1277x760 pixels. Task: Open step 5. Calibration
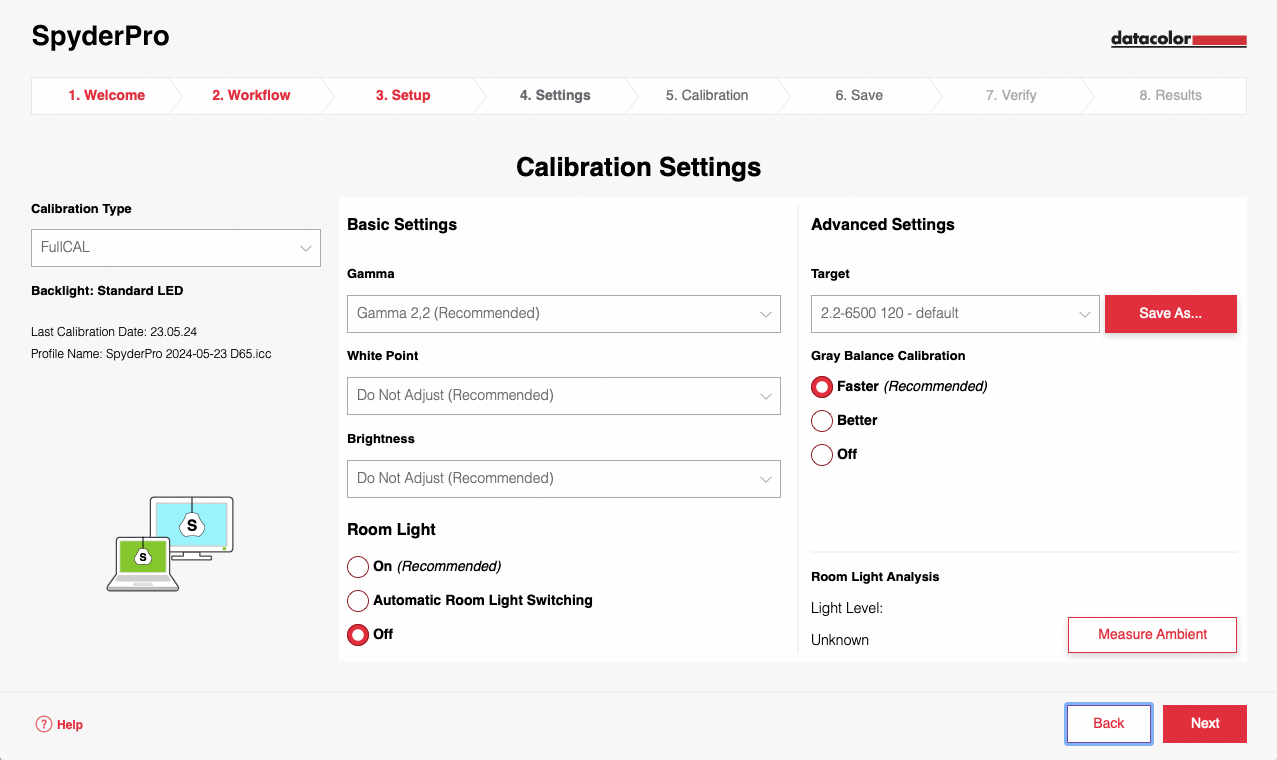click(707, 96)
